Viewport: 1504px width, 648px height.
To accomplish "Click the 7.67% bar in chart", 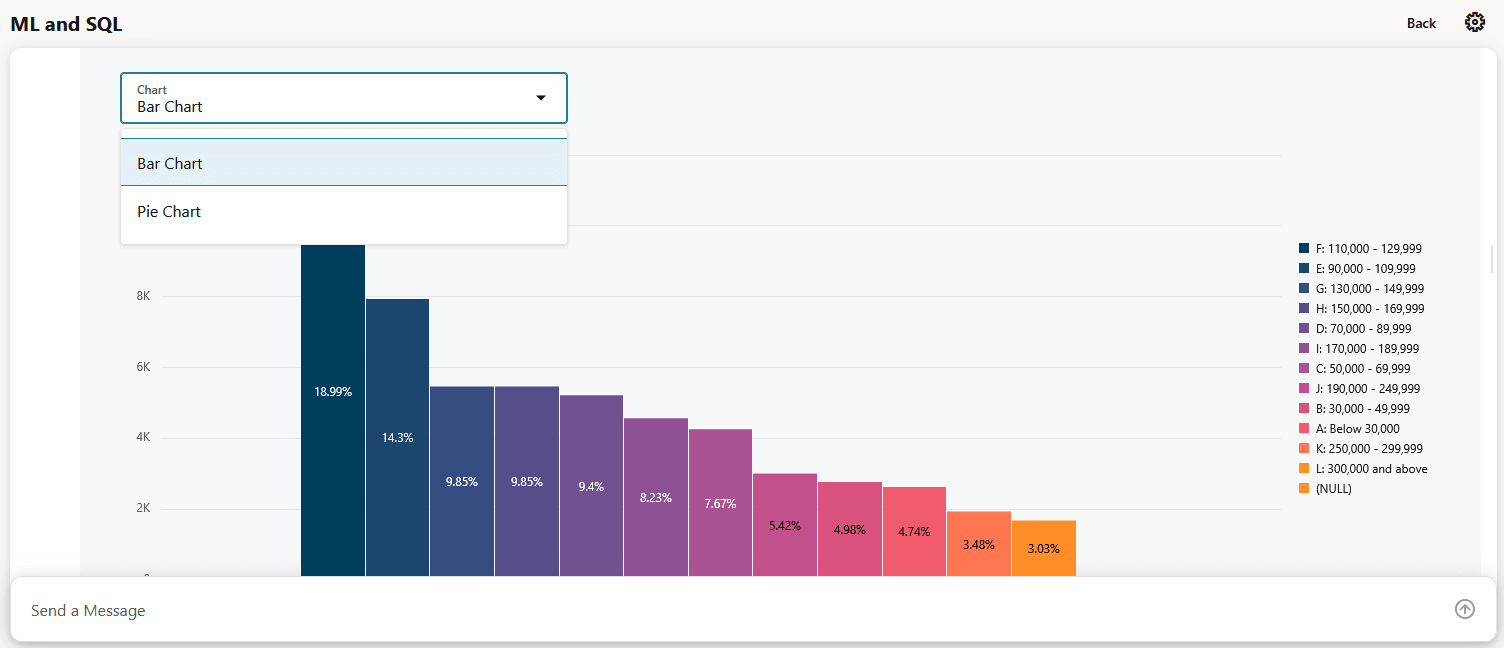I will (x=720, y=503).
